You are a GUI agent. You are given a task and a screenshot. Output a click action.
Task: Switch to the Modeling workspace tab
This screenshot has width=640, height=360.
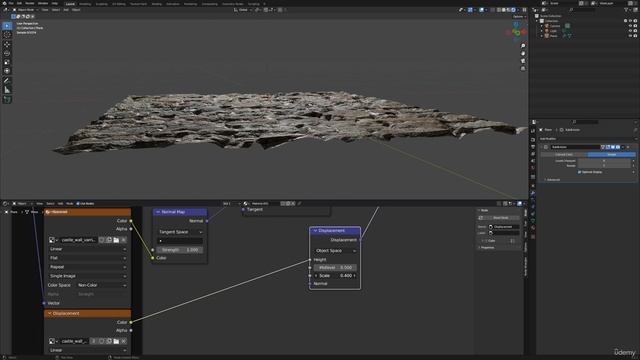85,4
